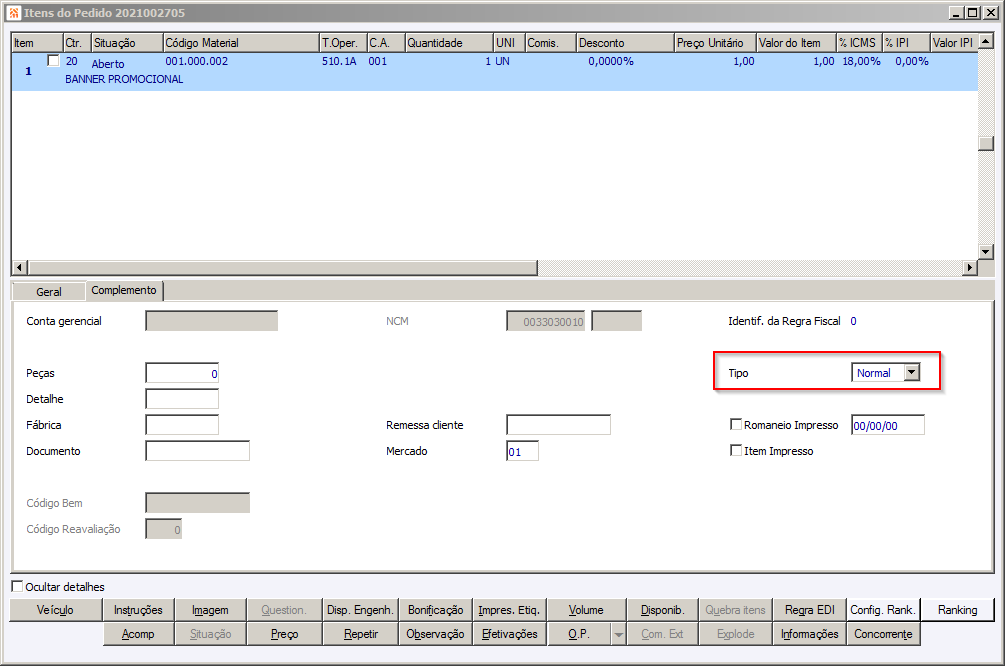Click the Valor do Item column header
The width and height of the screenshot is (1005, 666).
pyautogui.click(x=796, y=42)
